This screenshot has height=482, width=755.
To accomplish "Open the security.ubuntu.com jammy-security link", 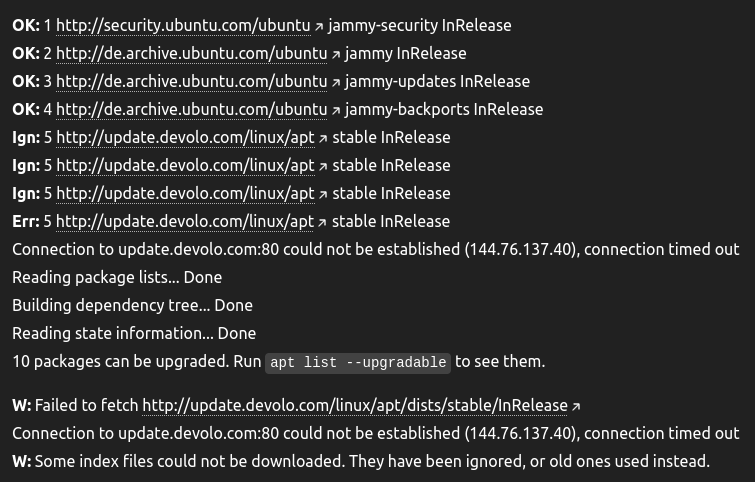I will pos(183,25).
